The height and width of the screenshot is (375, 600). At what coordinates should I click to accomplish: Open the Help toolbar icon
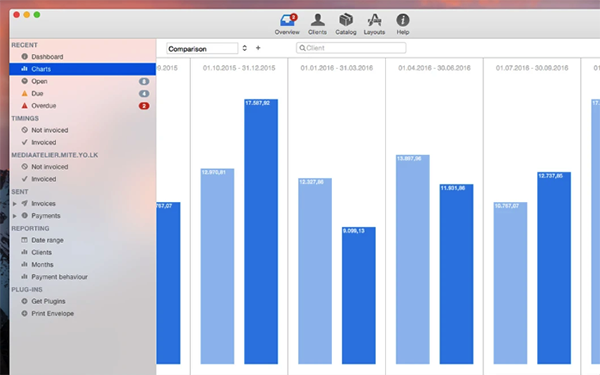[x=403, y=24]
